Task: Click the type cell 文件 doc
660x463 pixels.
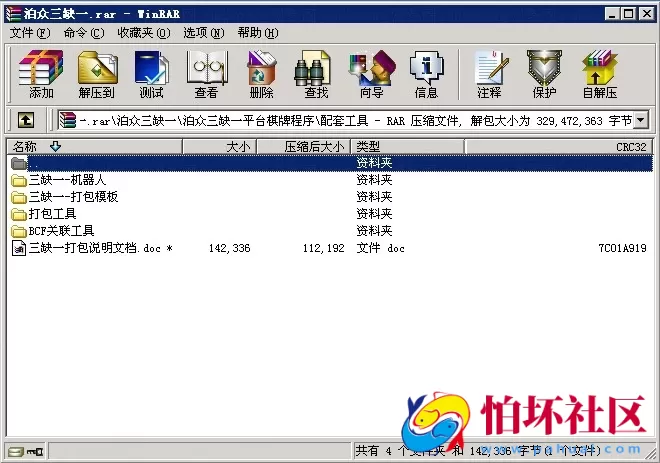Action: [x=381, y=248]
